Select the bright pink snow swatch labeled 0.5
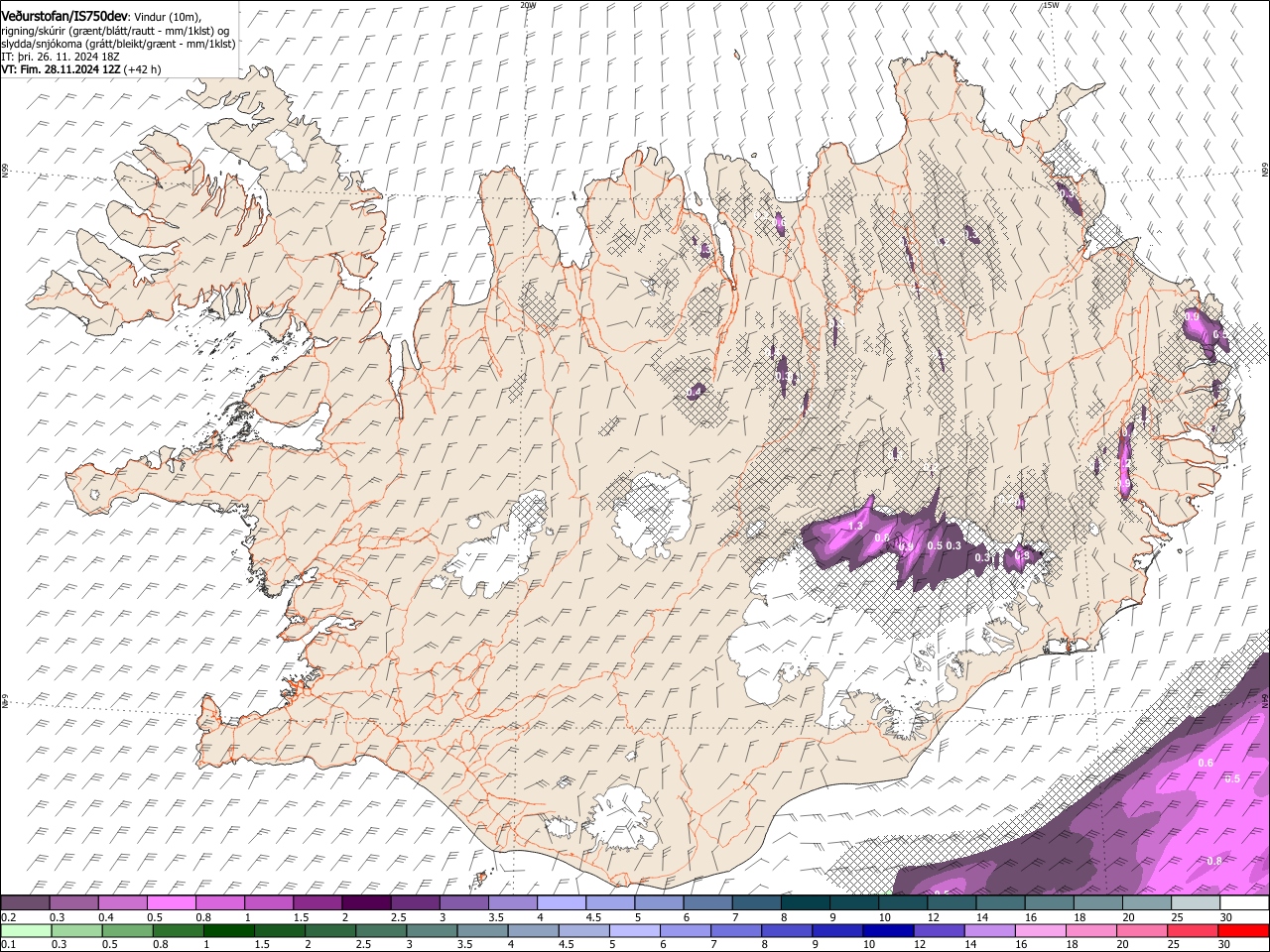This screenshot has width=1270, height=952. (x=171, y=902)
